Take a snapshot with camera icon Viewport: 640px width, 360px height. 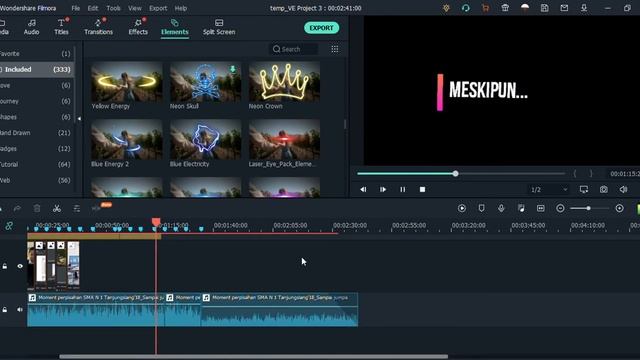tap(604, 189)
